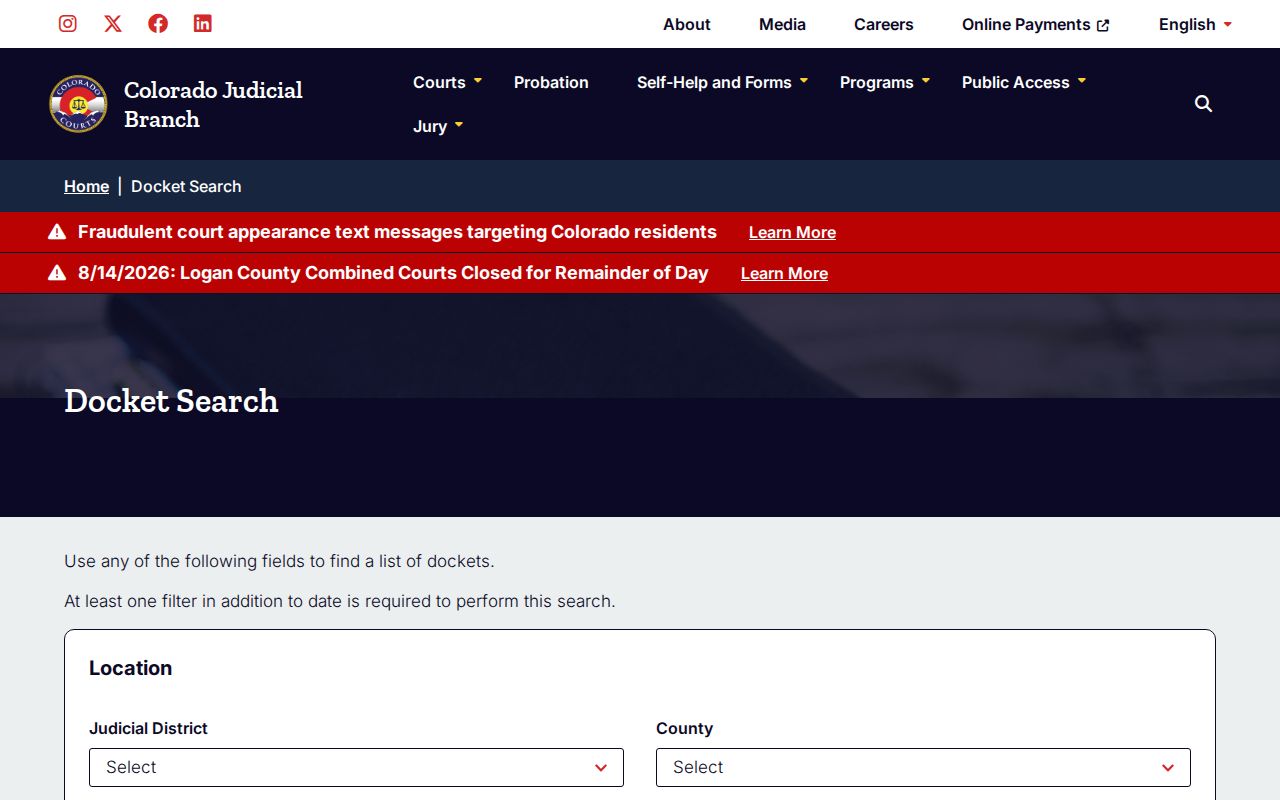Image resolution: width=1280 pixels, height=800 pixels.
Task: Open the Facebook social icon
Action: point(158,23)
